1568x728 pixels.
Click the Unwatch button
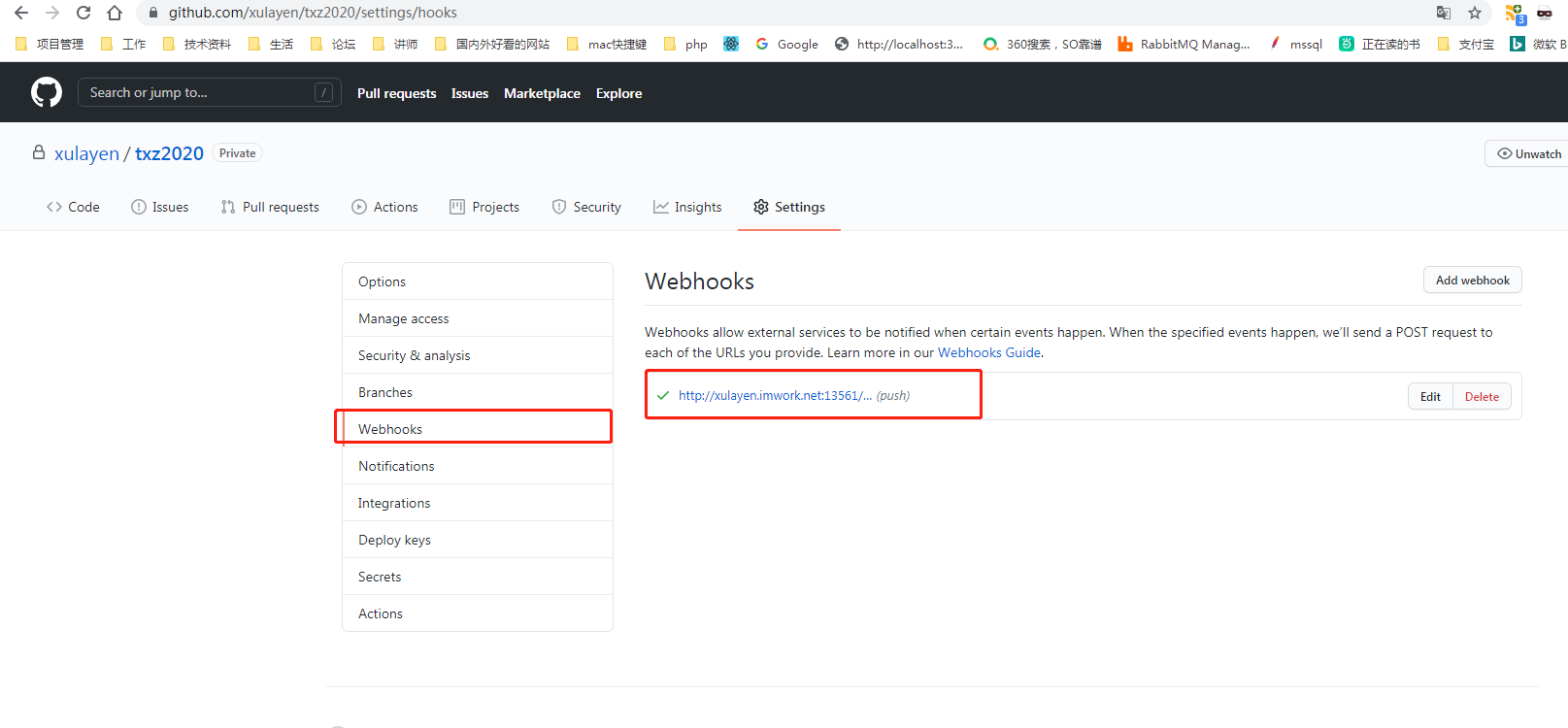pos(1527,153)
